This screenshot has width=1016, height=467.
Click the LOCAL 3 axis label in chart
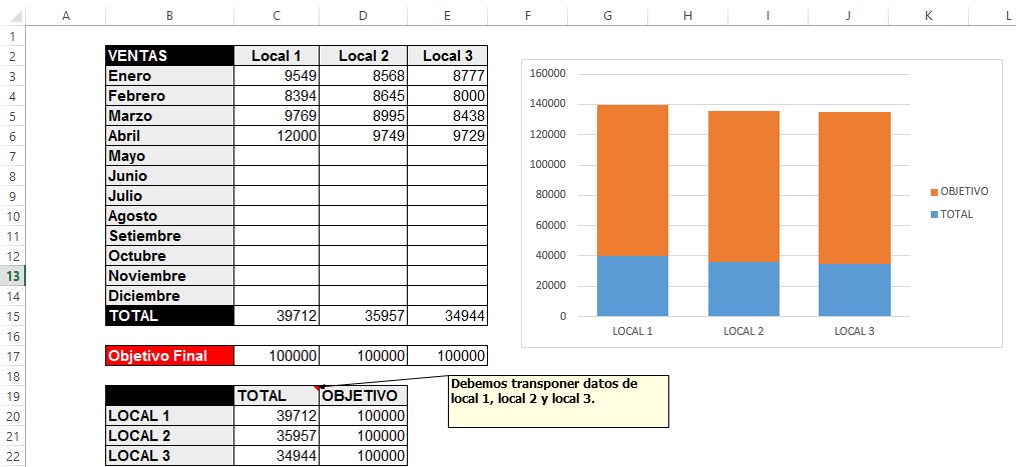[x=854, y=331]
